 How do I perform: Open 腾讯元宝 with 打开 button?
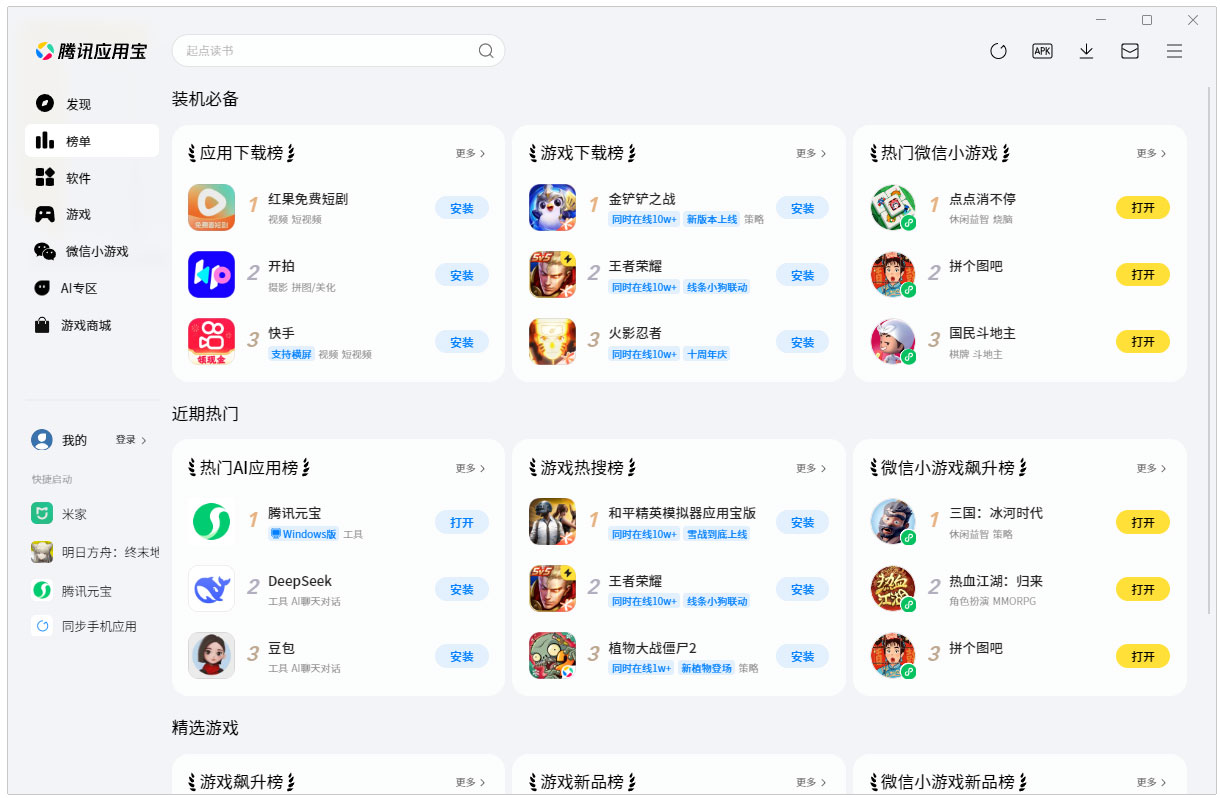[x=462, y=522]
